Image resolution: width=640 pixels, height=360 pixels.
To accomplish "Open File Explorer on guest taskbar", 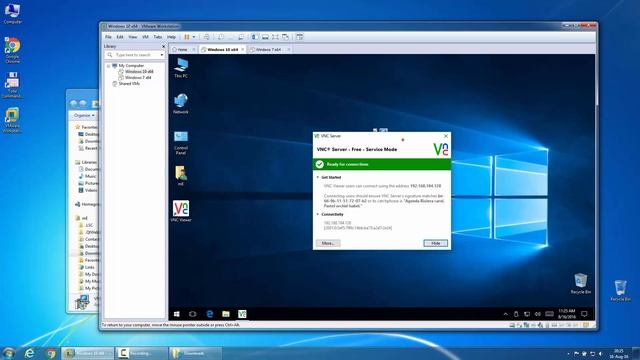I will (x=226, y=314).
